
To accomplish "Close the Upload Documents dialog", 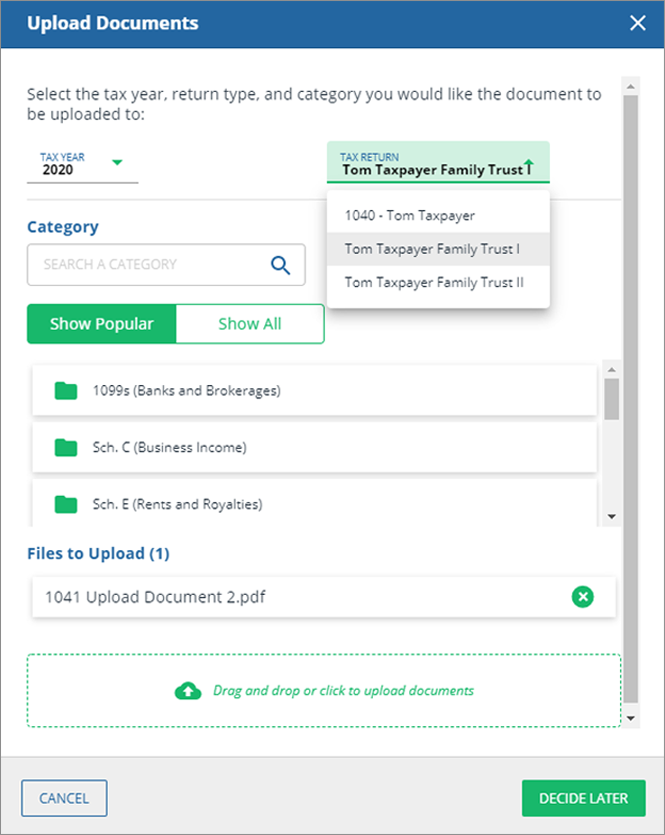I will click(638, 23).
